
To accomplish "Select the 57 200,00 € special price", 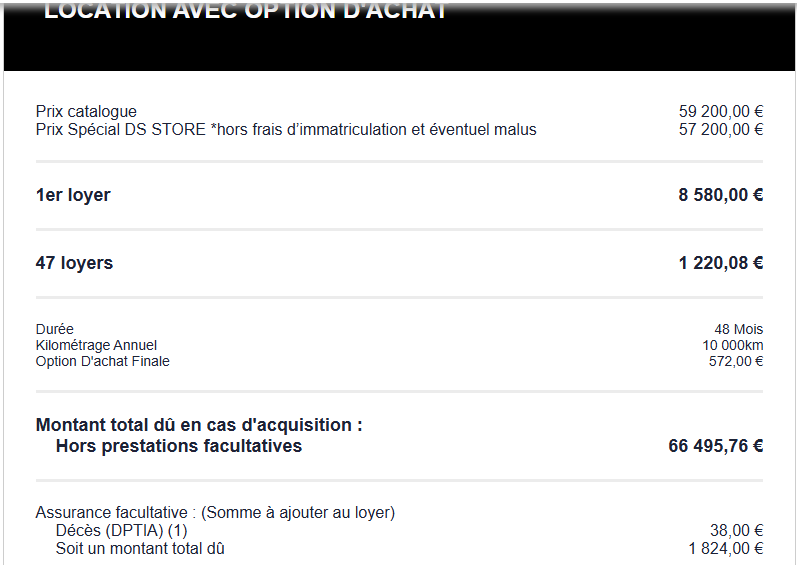I will 720,130.
